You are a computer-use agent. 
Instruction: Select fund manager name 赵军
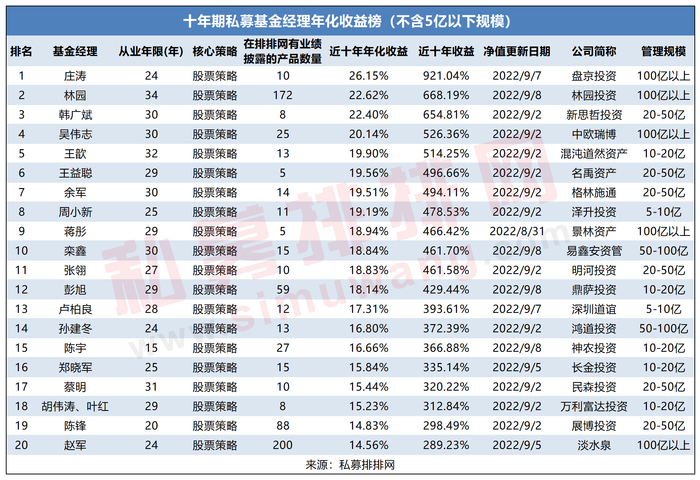coord(75,445)
